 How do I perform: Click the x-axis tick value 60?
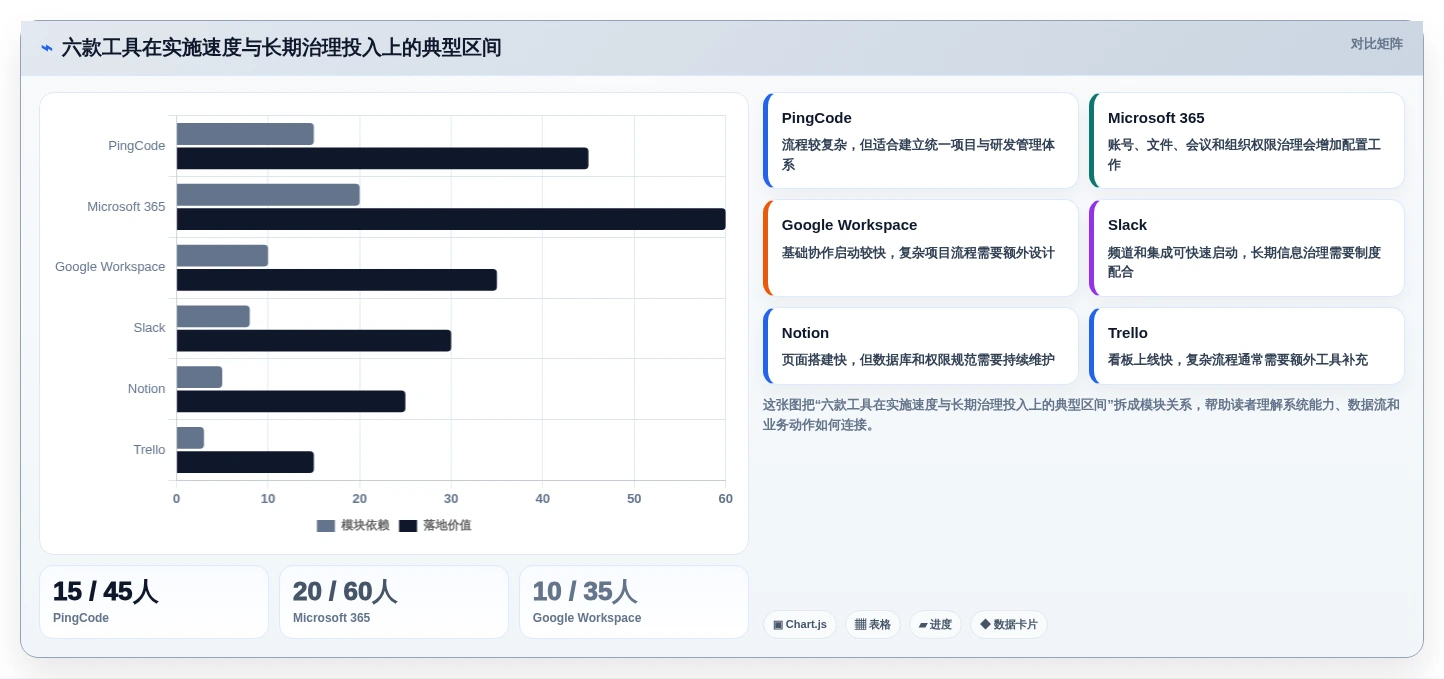(726, 499)
